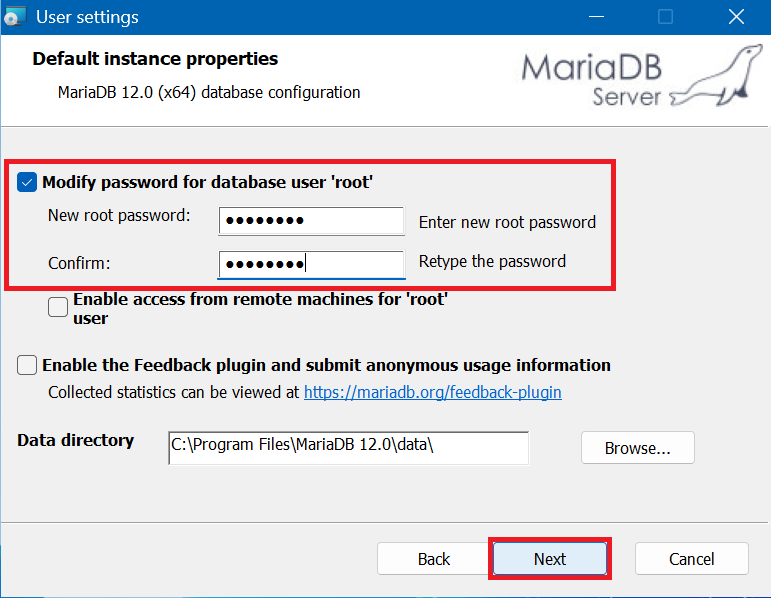This screenshot has height=598, width=771.
Task: Enable remote machine access for root
Action: (x=58, y=308)
